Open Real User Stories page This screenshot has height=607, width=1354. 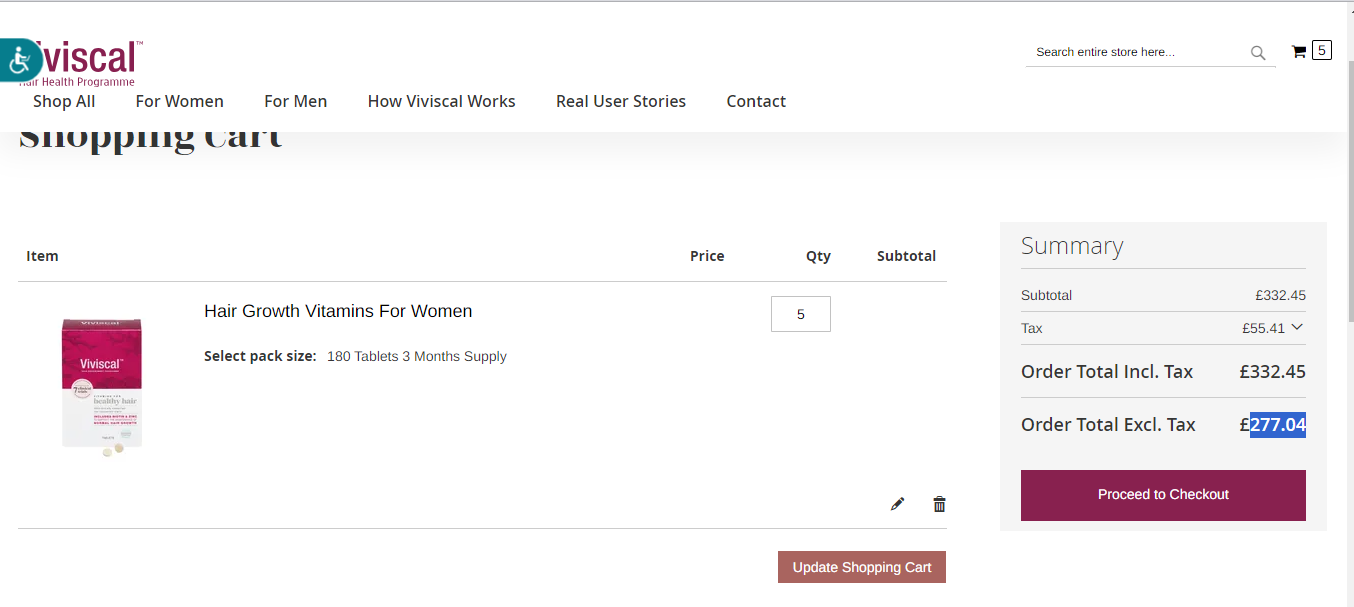[621, 101]
